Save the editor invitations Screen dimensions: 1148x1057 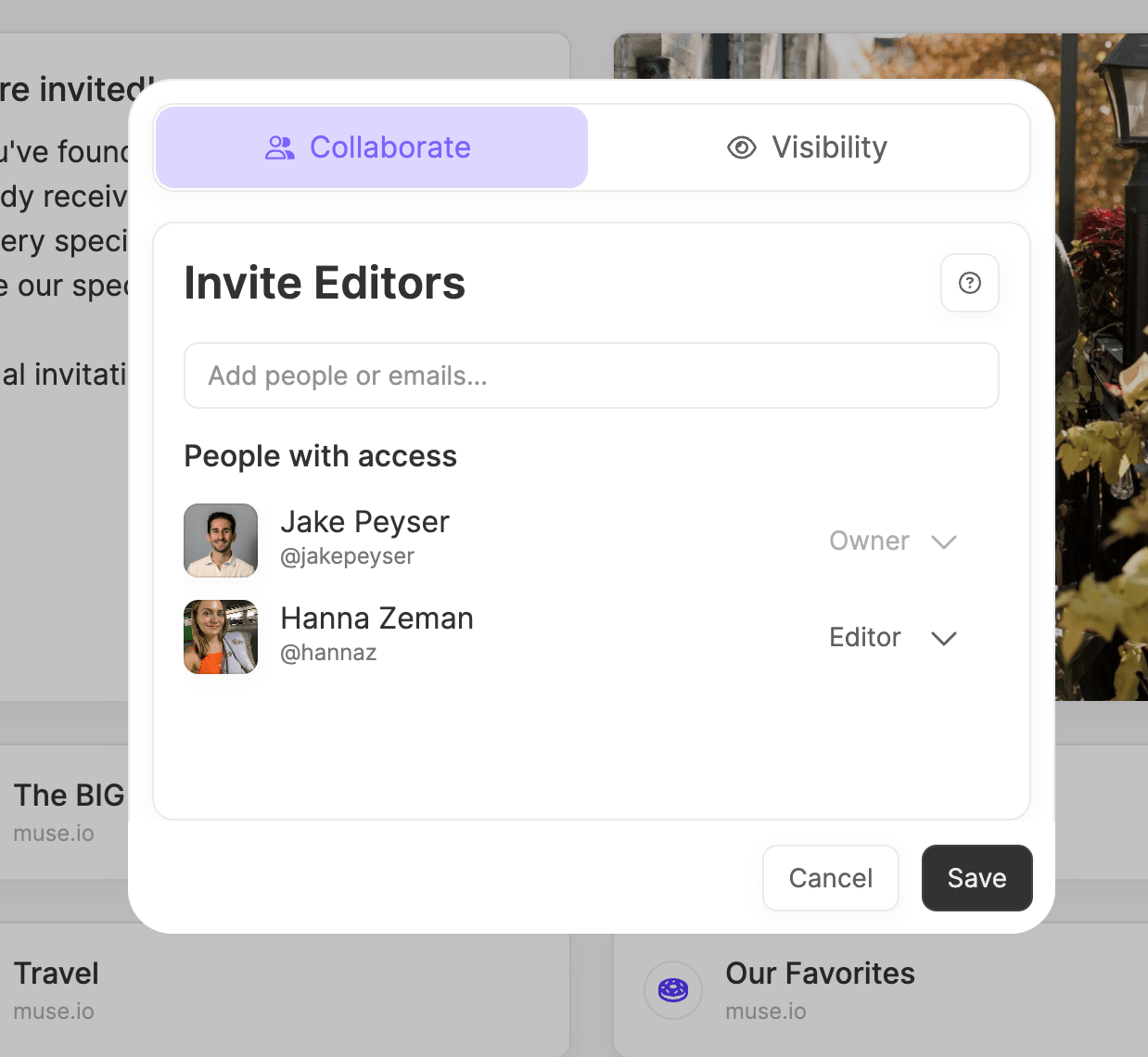(x=976, y=877)
